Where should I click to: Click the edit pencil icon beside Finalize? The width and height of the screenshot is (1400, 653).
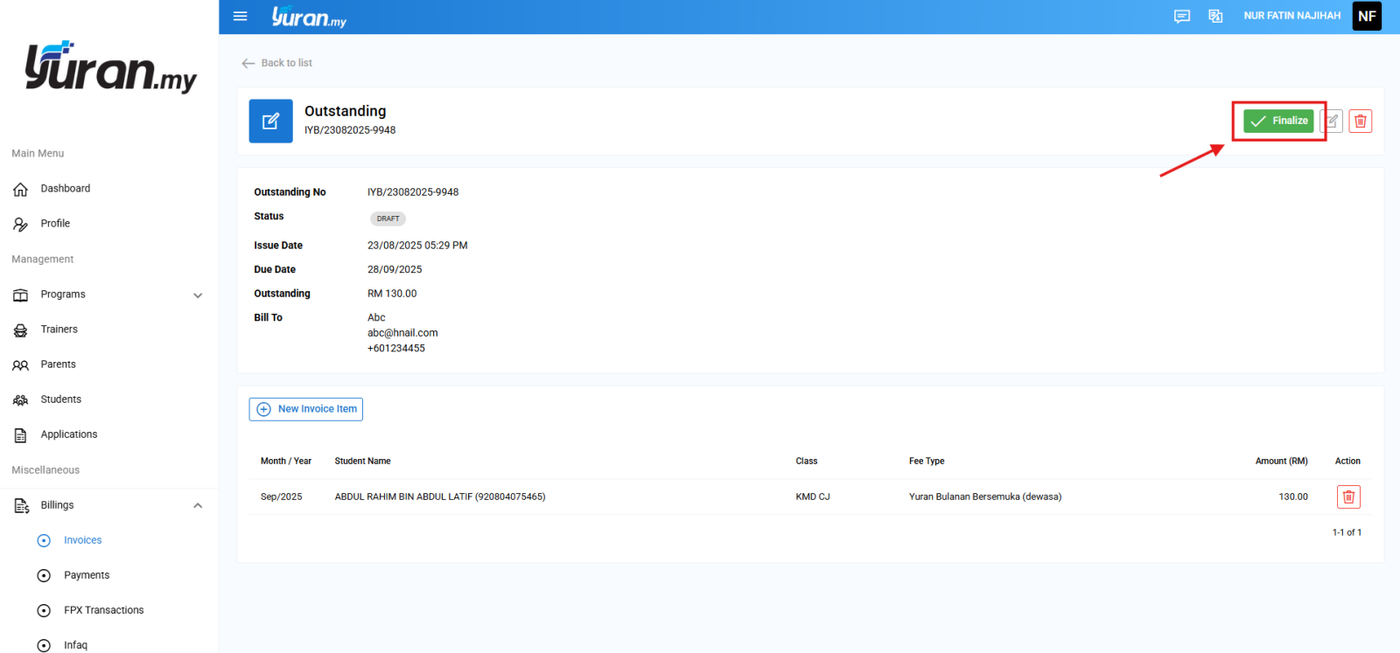pyautogui.click(x=1332, y=121)
